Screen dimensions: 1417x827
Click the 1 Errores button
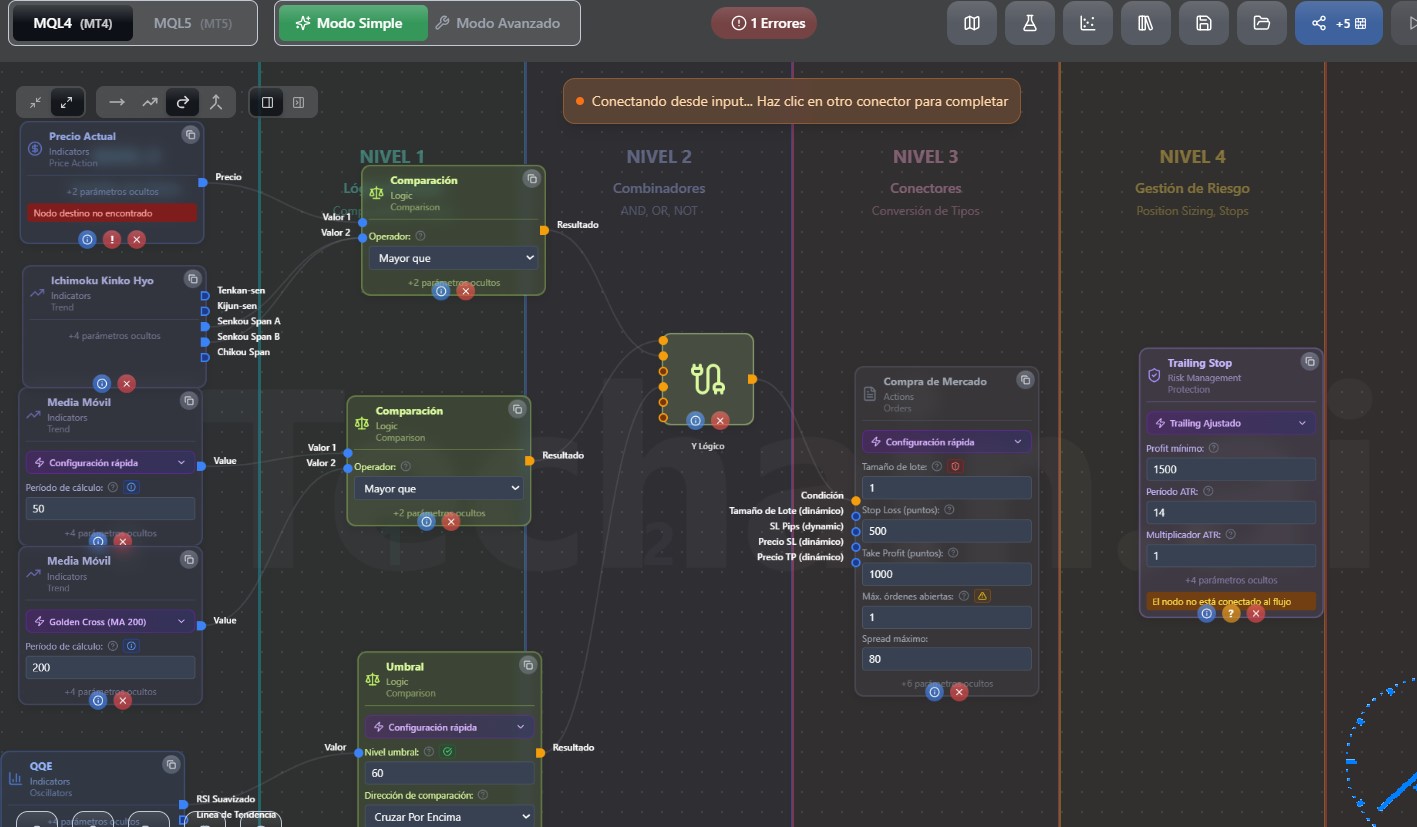[764, 23]
